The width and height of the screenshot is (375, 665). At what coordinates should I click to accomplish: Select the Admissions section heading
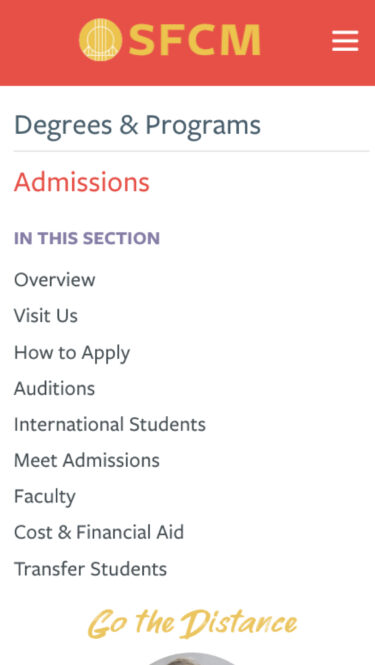coord(82,182)
